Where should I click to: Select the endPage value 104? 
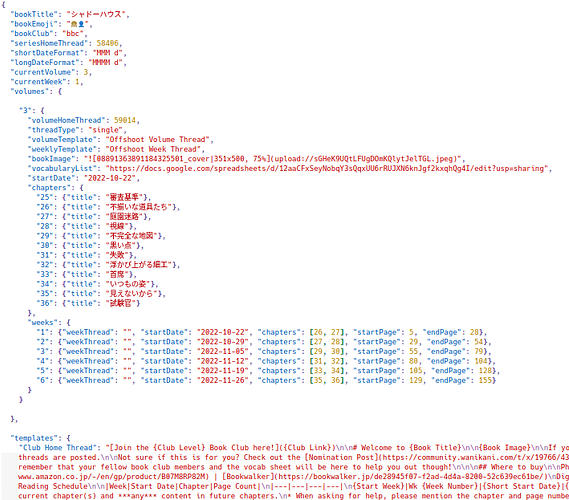point(480,361)
